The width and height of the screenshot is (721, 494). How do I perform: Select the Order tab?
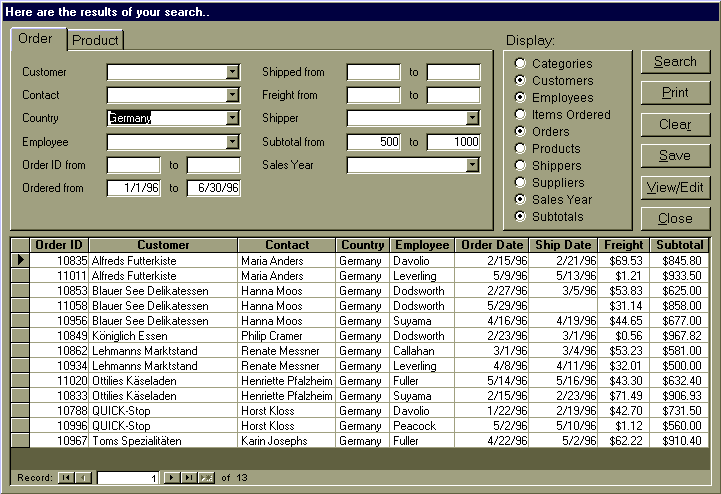(x=36, y=39)
